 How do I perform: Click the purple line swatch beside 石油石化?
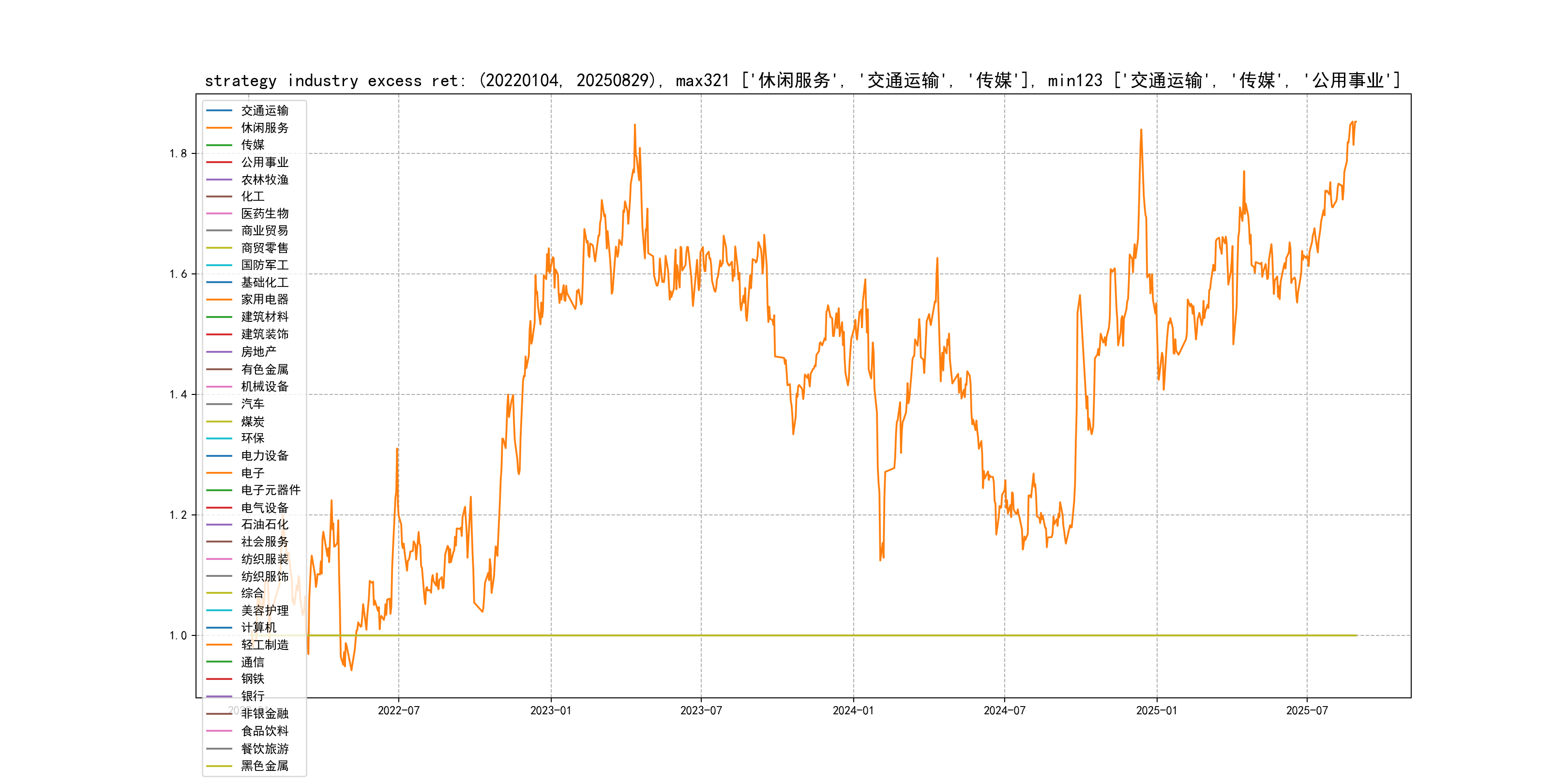click(219, 524)
